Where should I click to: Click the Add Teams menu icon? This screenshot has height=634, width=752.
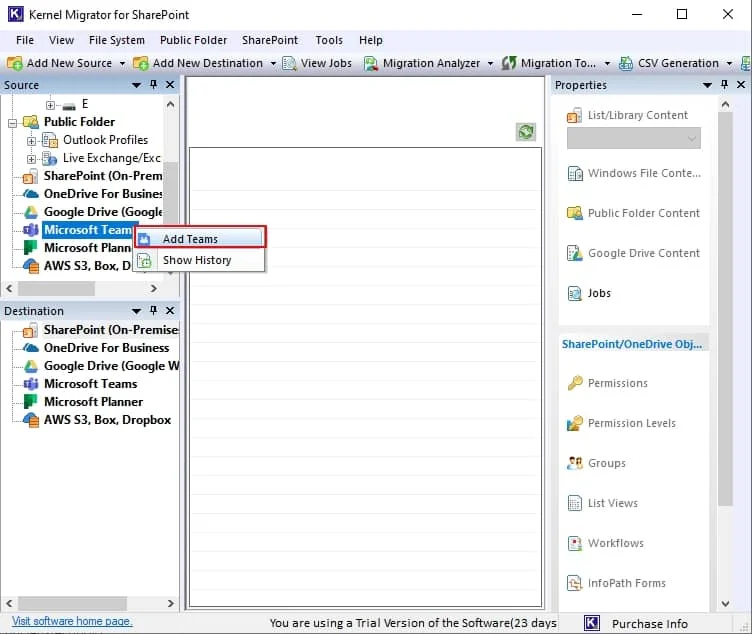tap(144, 239)
